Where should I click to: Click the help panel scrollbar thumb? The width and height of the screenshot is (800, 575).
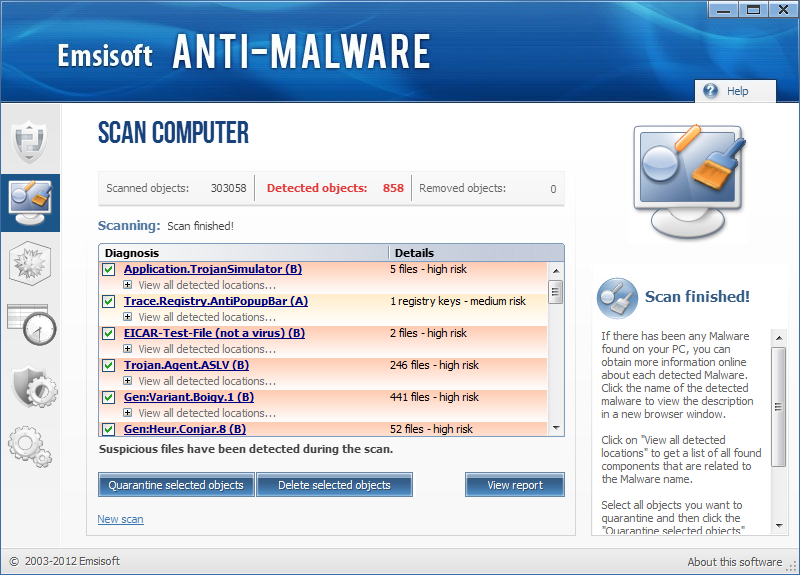coord(779,407)
